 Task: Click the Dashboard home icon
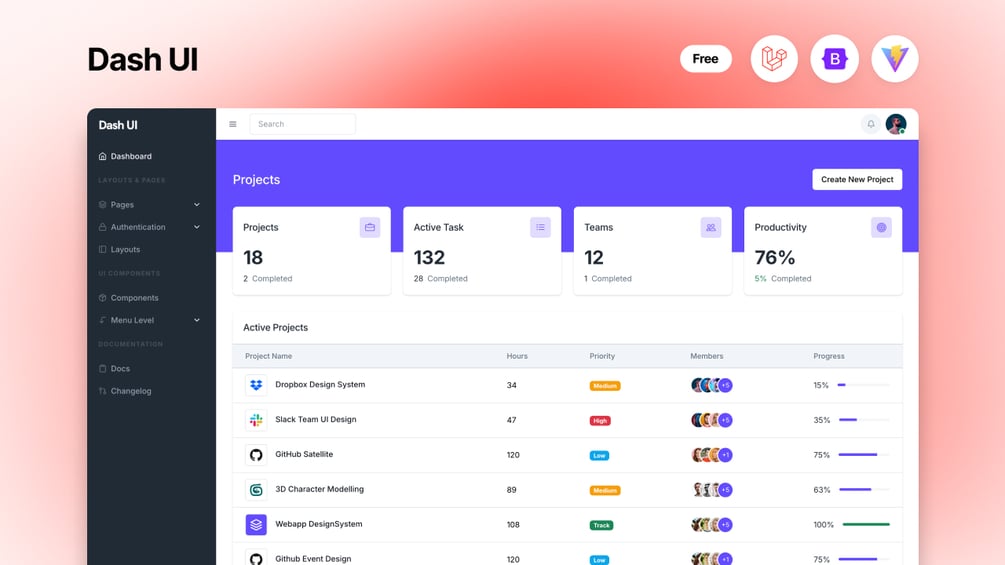[103, 156]
